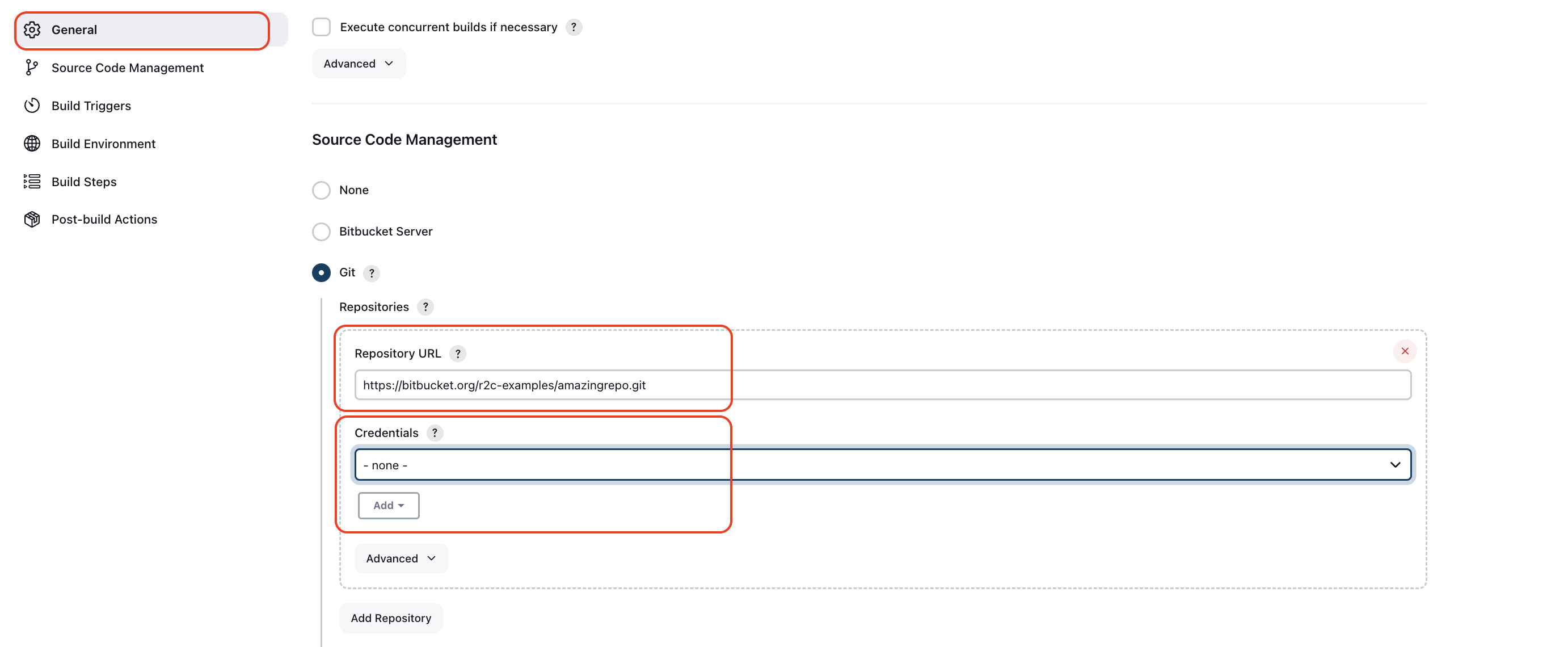
Task: Open help for the Git option
Action: tap(372, 273)
